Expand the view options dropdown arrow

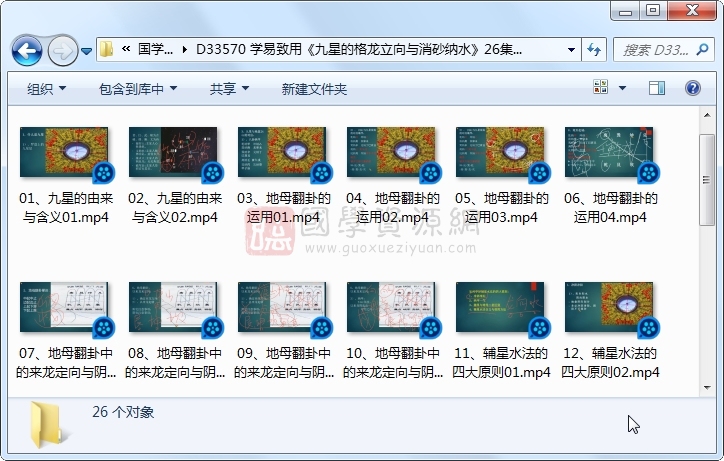click(622, 88)
